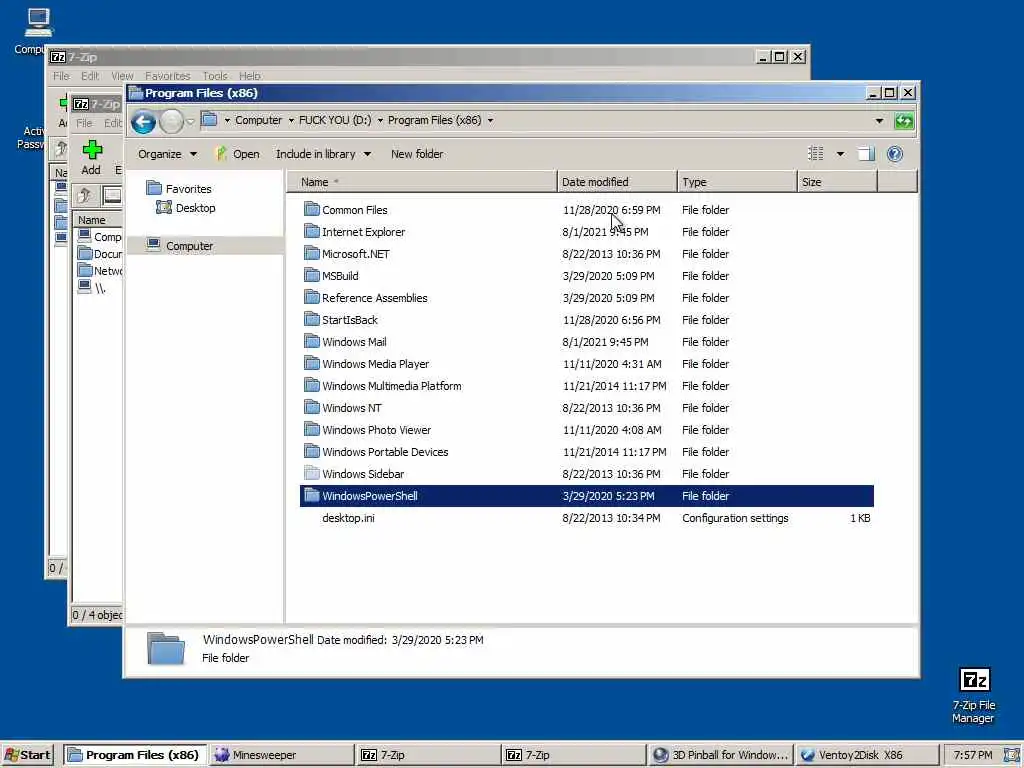This screenshot has height=768, width=1024.
Task: Open the Organize menu
Action: (167, 154)
